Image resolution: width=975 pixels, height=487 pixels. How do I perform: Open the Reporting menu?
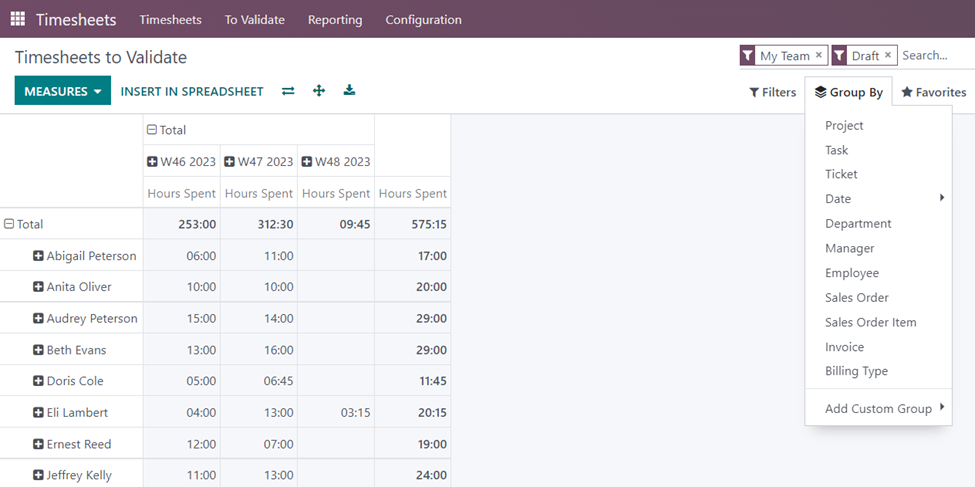[334, 19]
